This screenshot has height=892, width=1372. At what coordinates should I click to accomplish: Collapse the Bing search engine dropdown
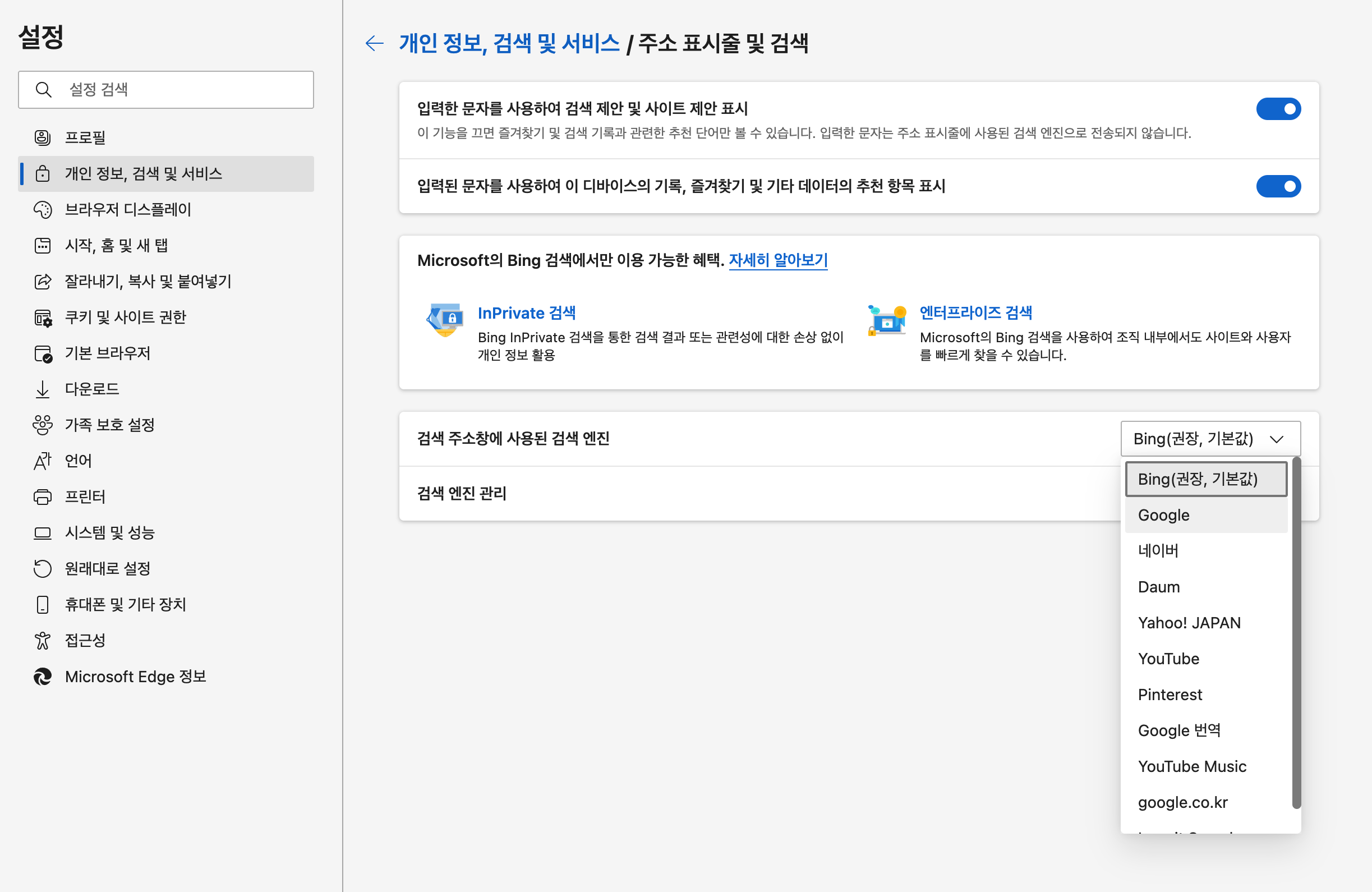tap(1209, 439)
